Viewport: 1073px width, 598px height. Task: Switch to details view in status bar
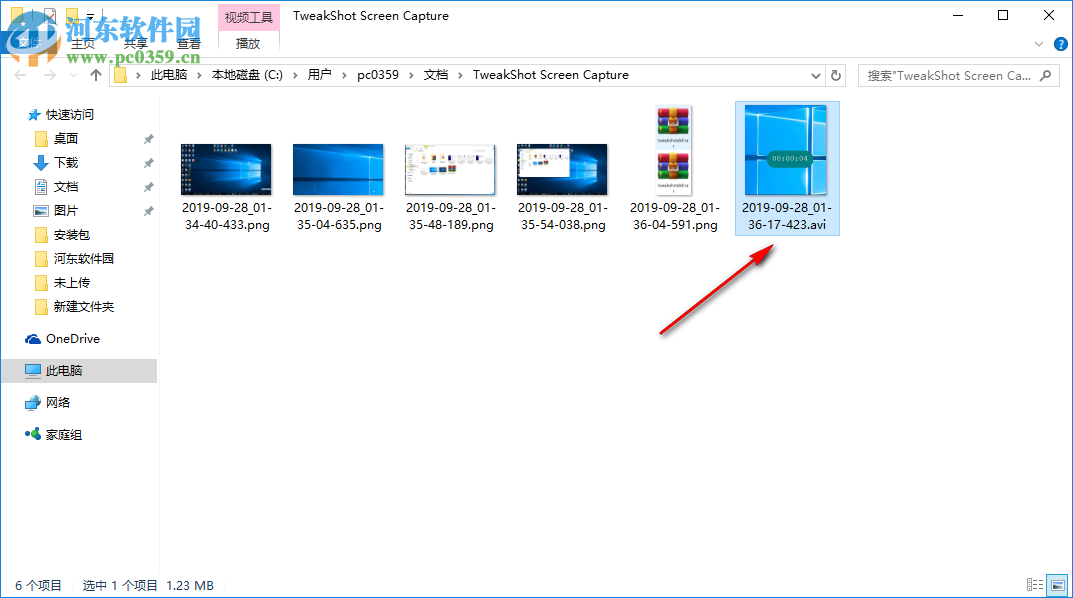(x=1034, y=585)
